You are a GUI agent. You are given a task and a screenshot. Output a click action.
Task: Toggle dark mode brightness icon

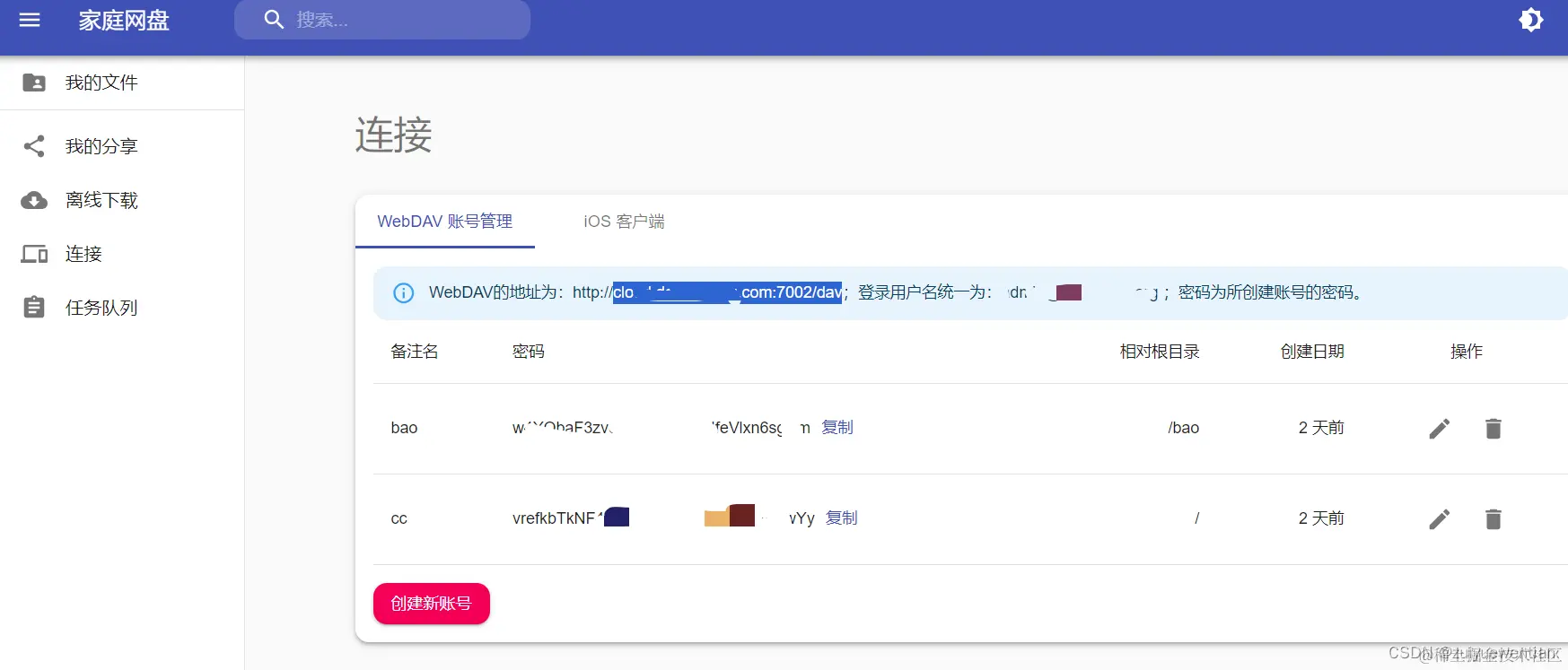click(1531, 20)
